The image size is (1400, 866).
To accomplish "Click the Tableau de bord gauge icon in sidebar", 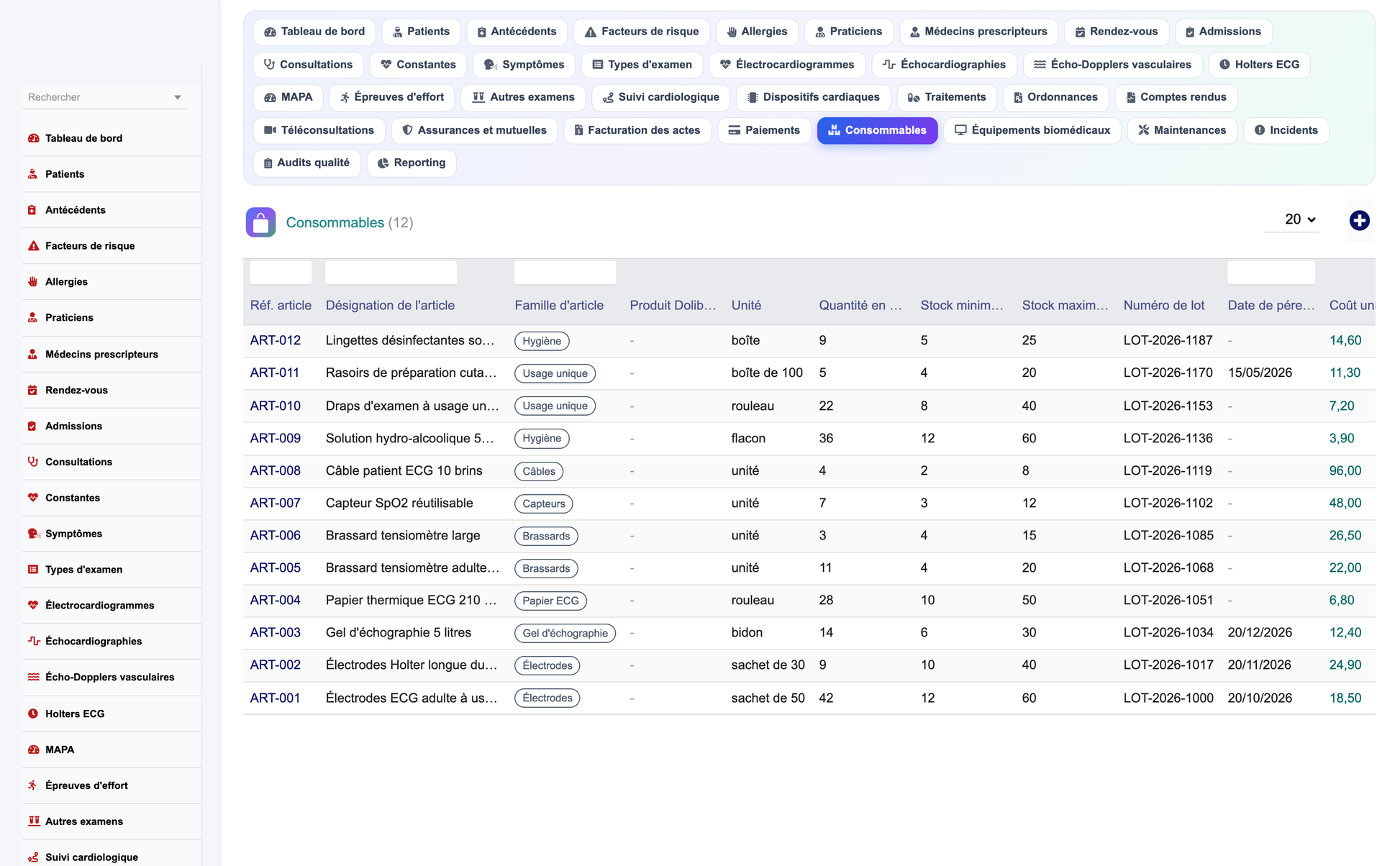I will click(33, 138).
